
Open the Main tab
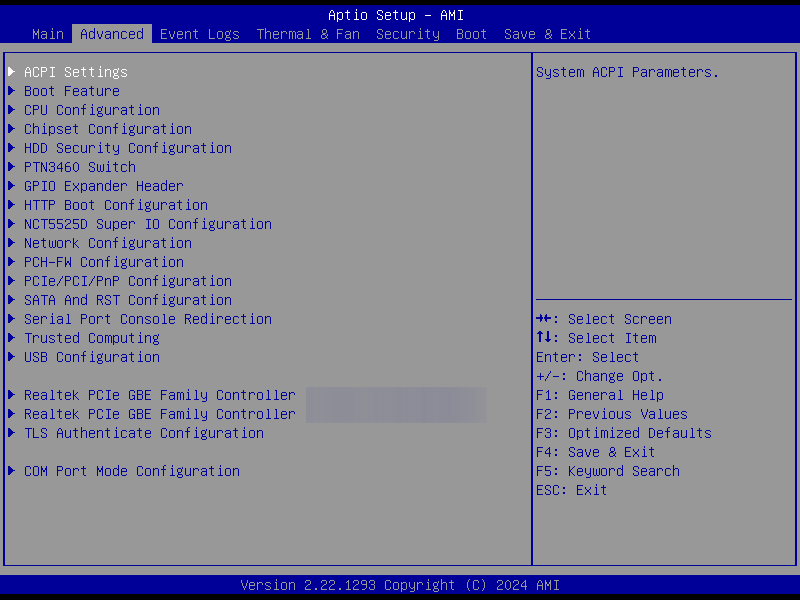48,34
